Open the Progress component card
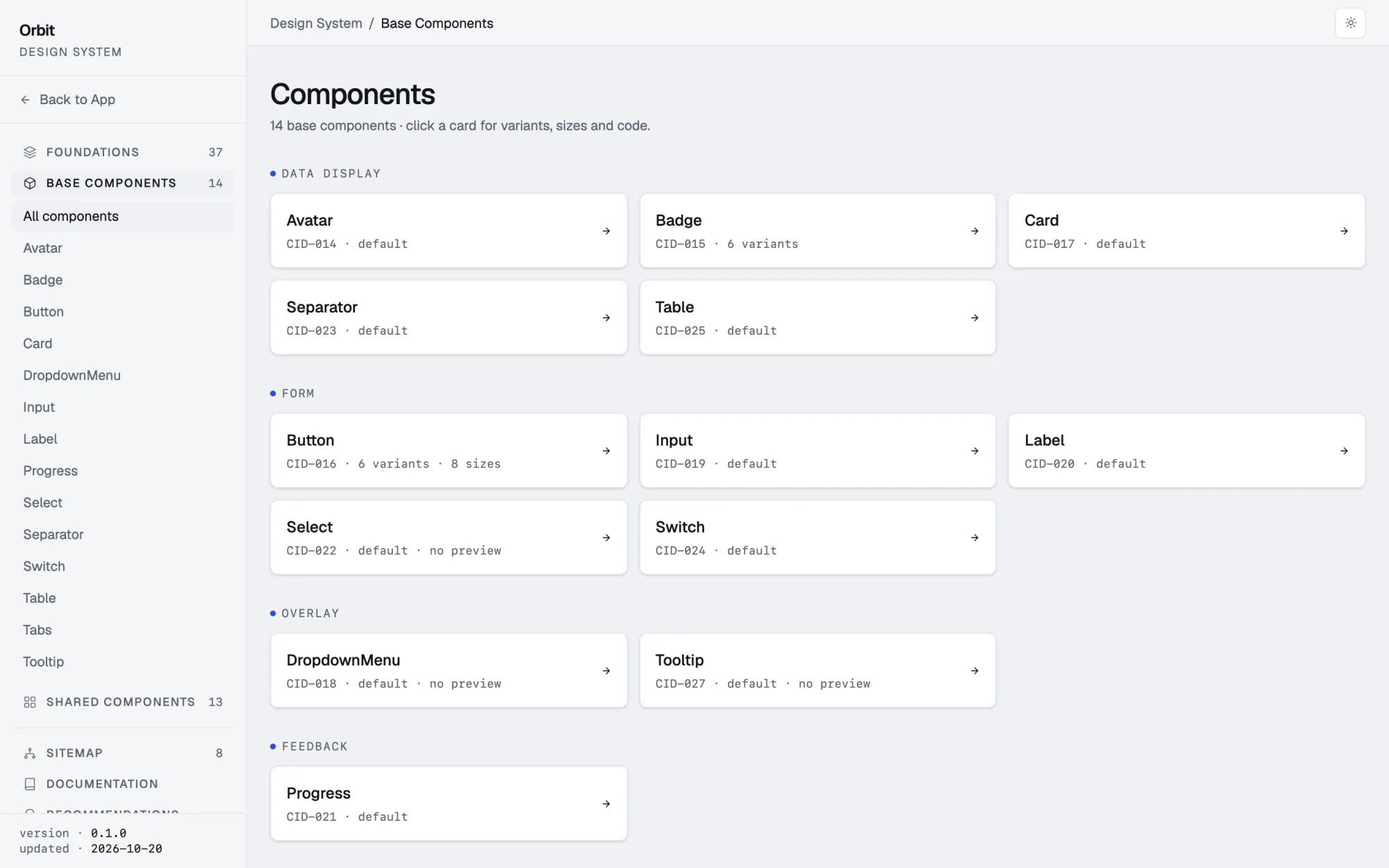The width and height of the screenshot is (1389, 868). [x=449, y=803]
